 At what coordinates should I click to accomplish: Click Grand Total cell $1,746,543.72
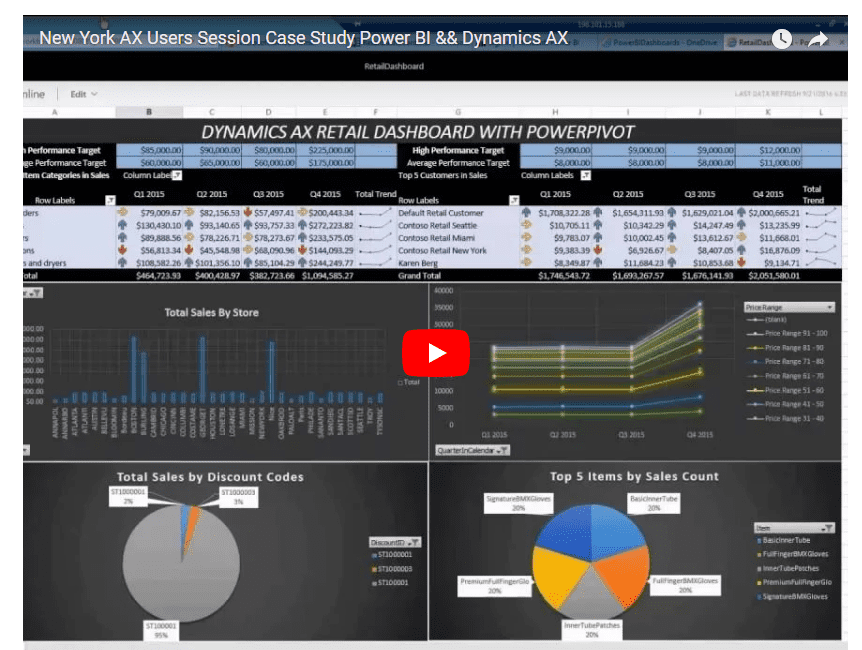563,276
